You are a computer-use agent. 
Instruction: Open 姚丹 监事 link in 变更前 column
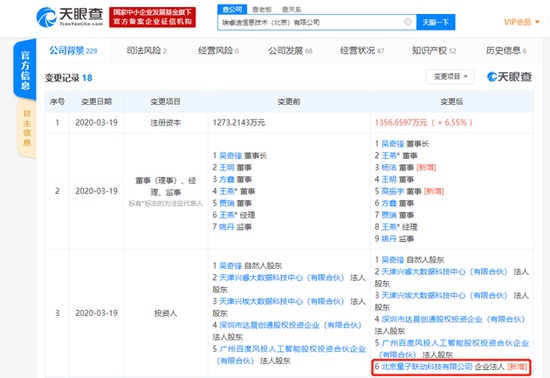(227, 227)
